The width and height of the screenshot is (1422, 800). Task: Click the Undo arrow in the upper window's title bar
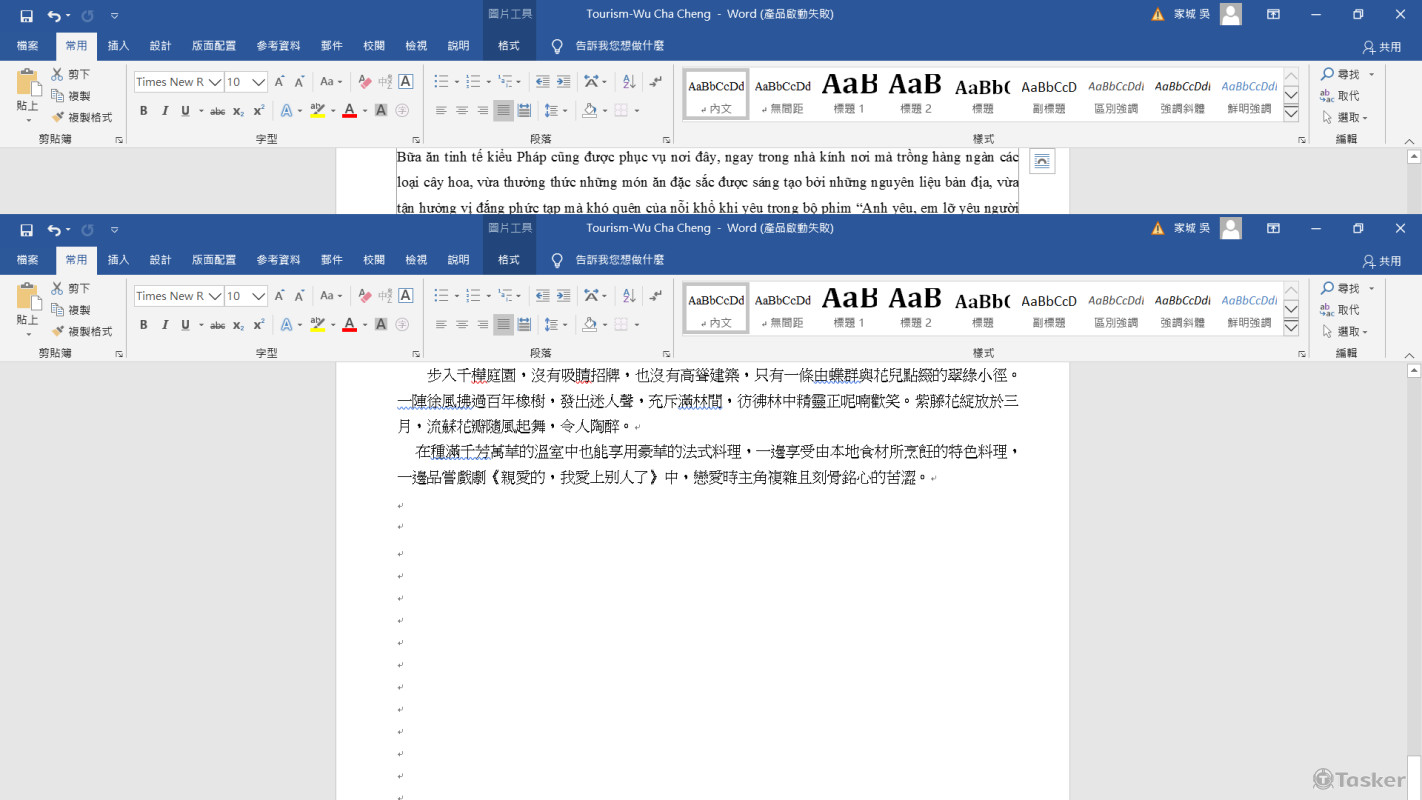[x=54, y=16]
